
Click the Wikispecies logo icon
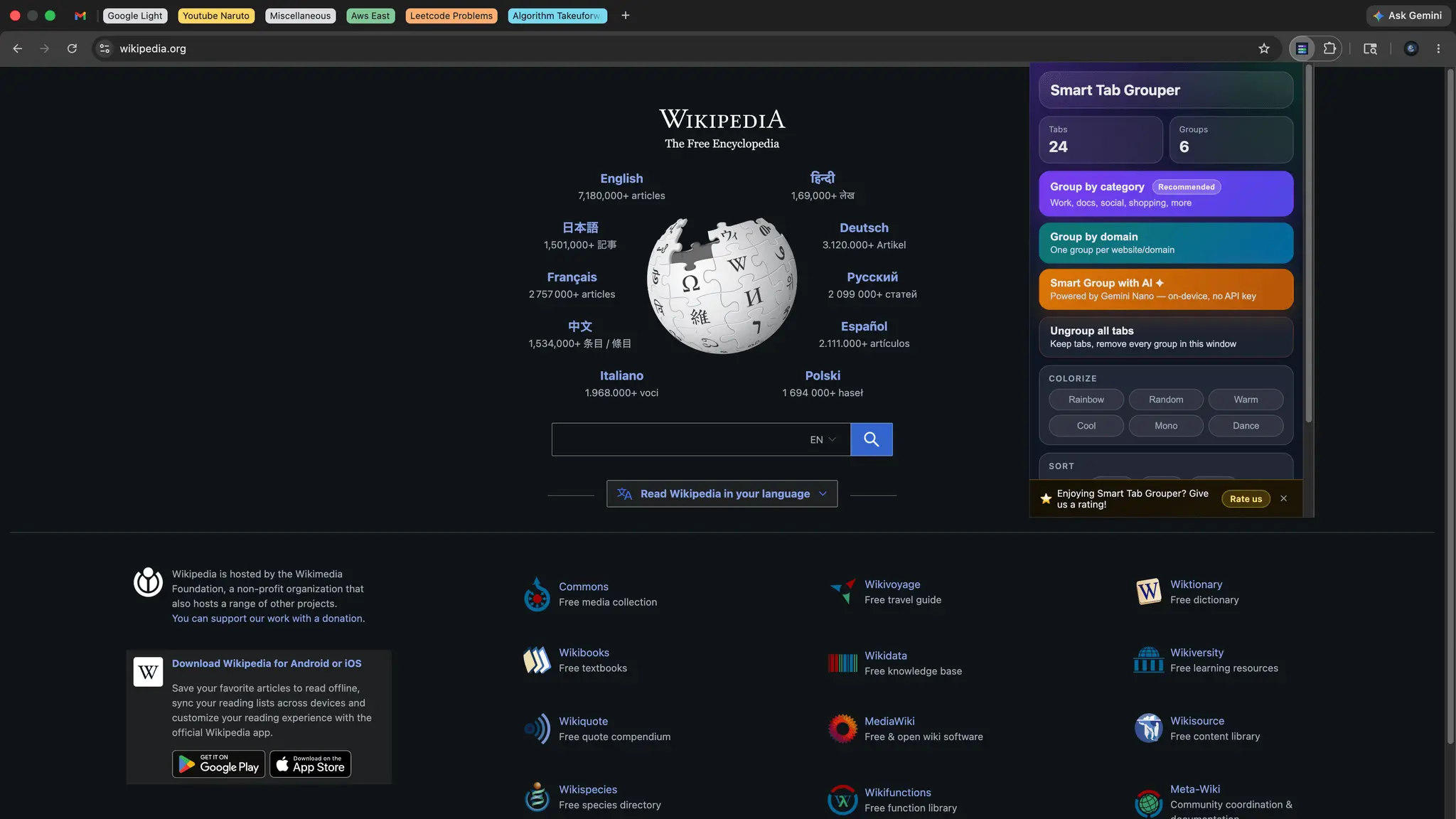pos(537,797)
